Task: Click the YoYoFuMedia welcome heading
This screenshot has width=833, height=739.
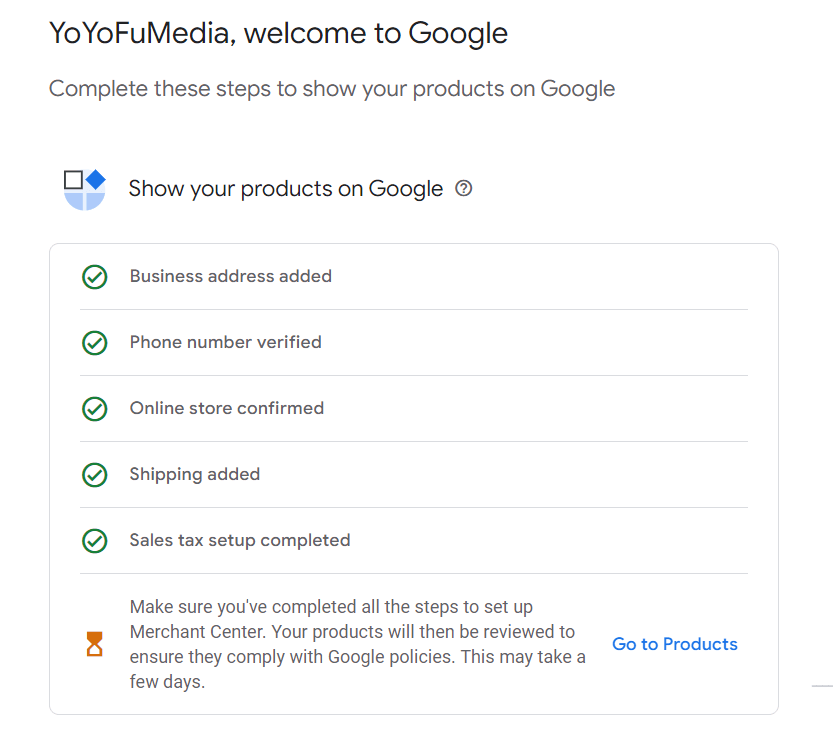Action: (x=278, y=33)
